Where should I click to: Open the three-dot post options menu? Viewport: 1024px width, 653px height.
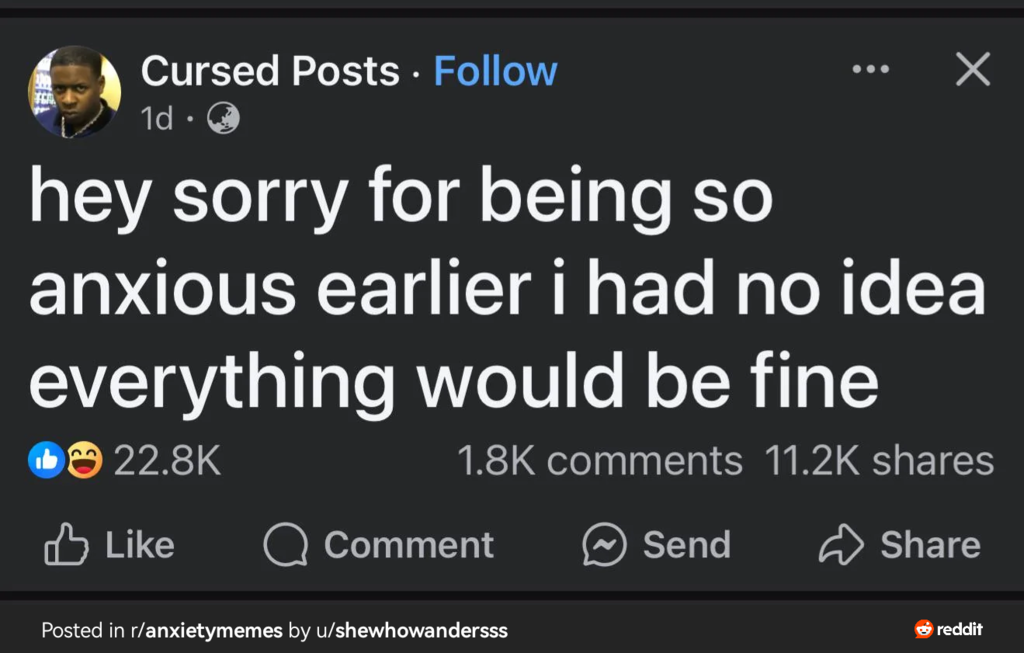(x=871, y=69)
